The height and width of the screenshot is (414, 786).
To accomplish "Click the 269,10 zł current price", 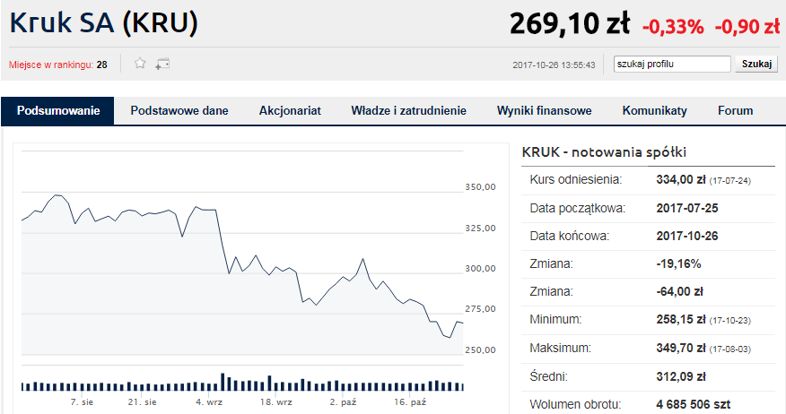I will 569,23.
